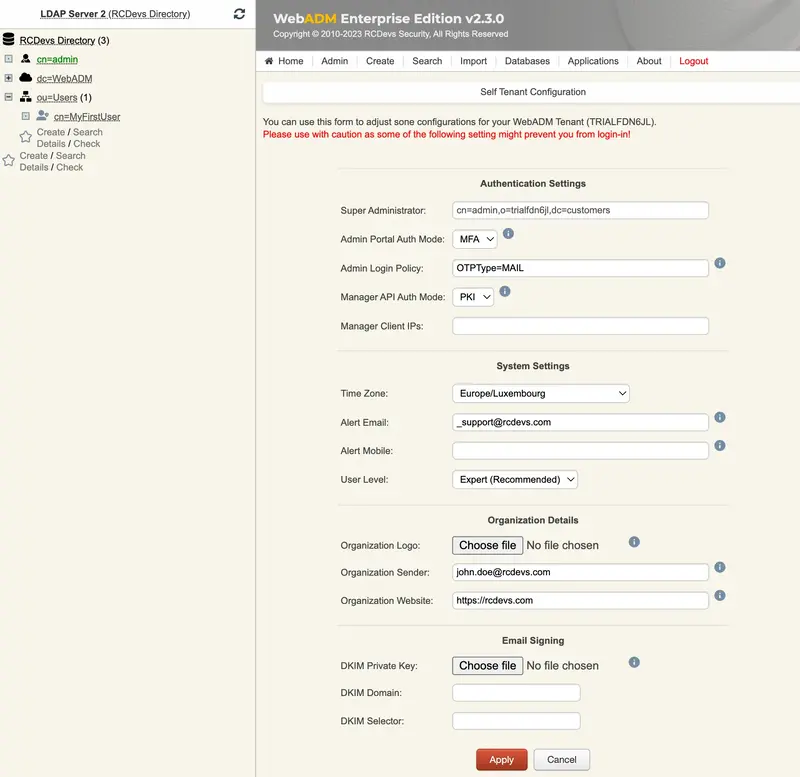
Task: Open the cn=MyFirstUser entry
Action: tap(87, 117)
